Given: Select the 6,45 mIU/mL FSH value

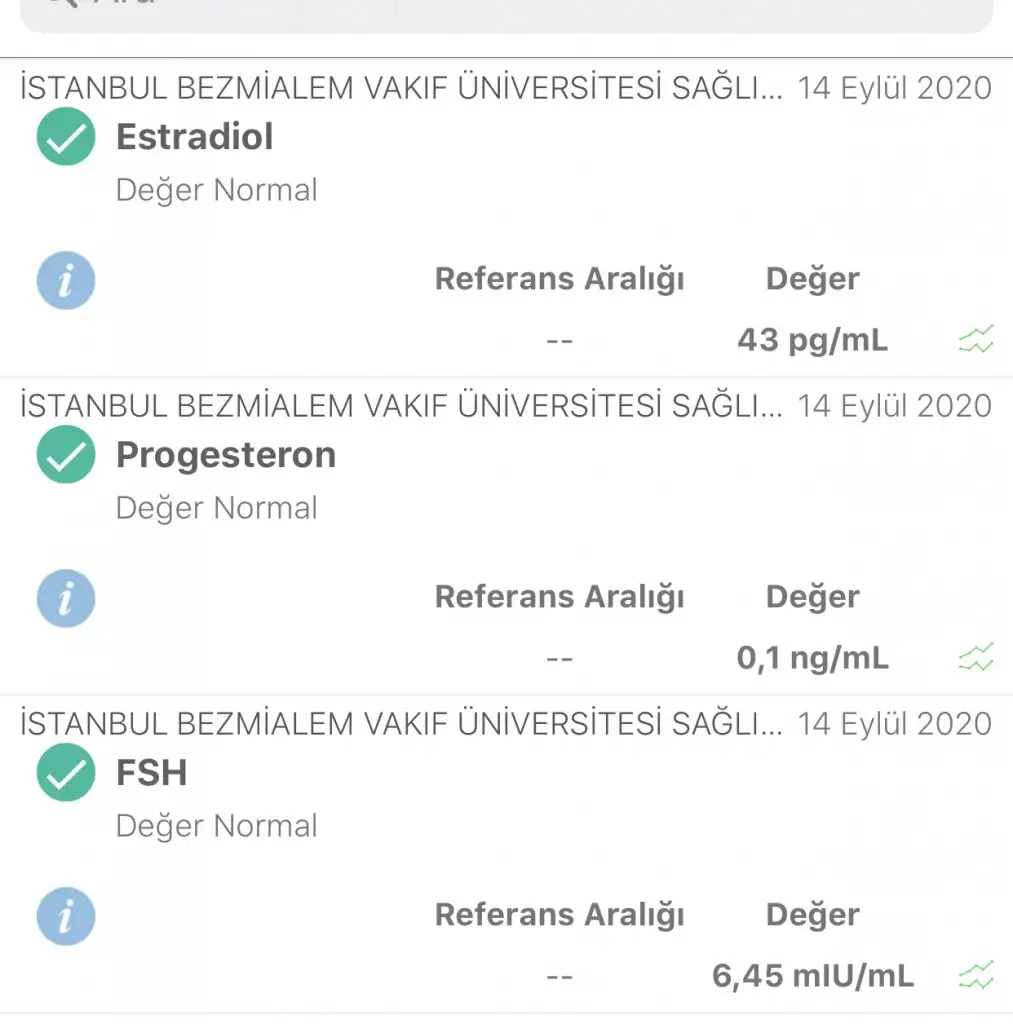Looking at the screenshot, I should [x=812, y=975].
